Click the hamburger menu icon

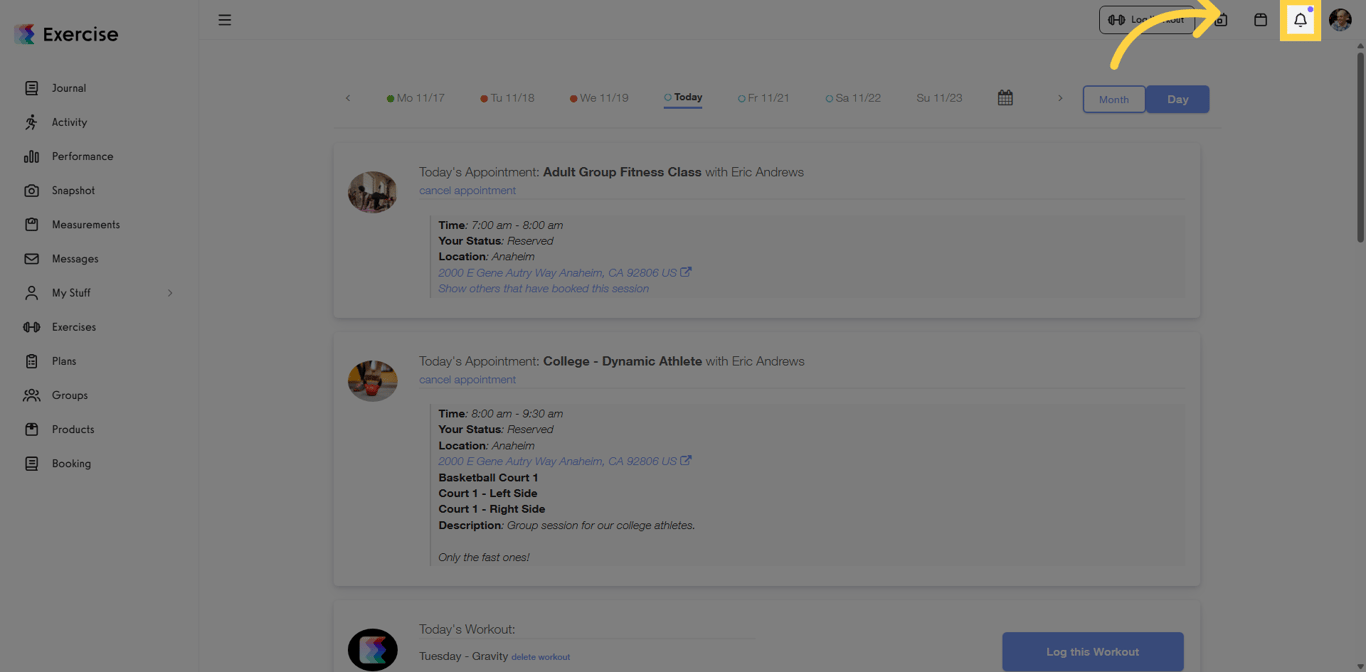tap(225, 19)
